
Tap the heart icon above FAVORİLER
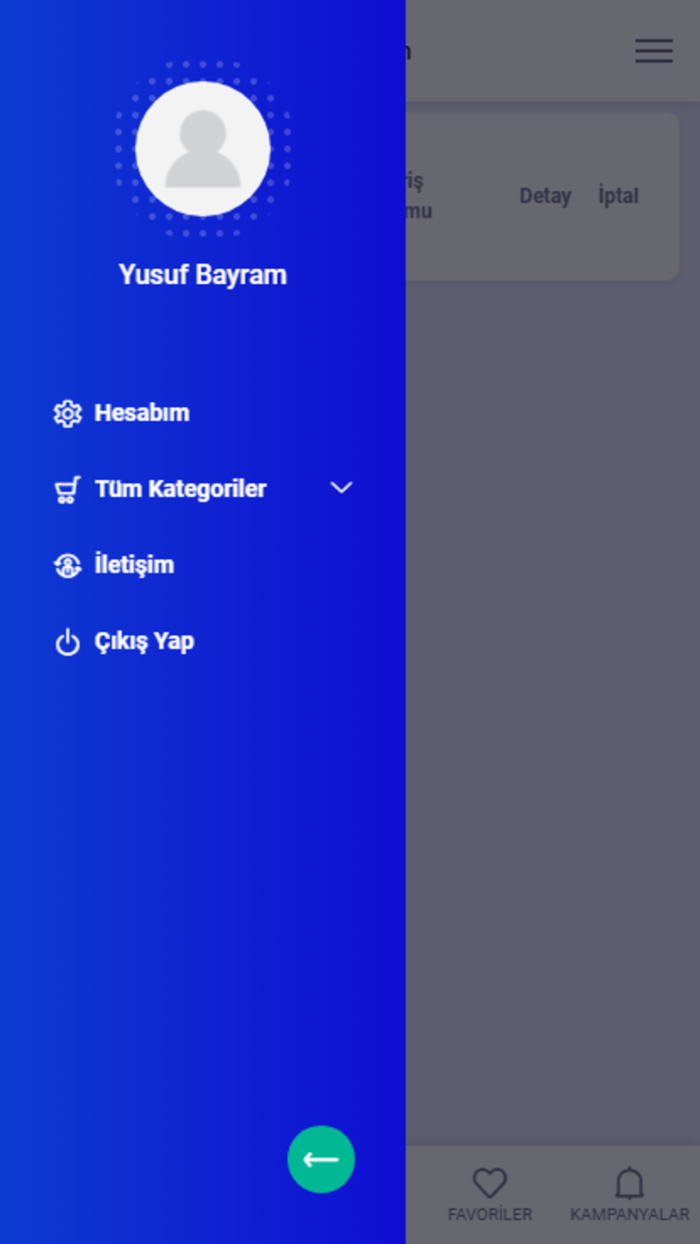(x=490, y=1183)
